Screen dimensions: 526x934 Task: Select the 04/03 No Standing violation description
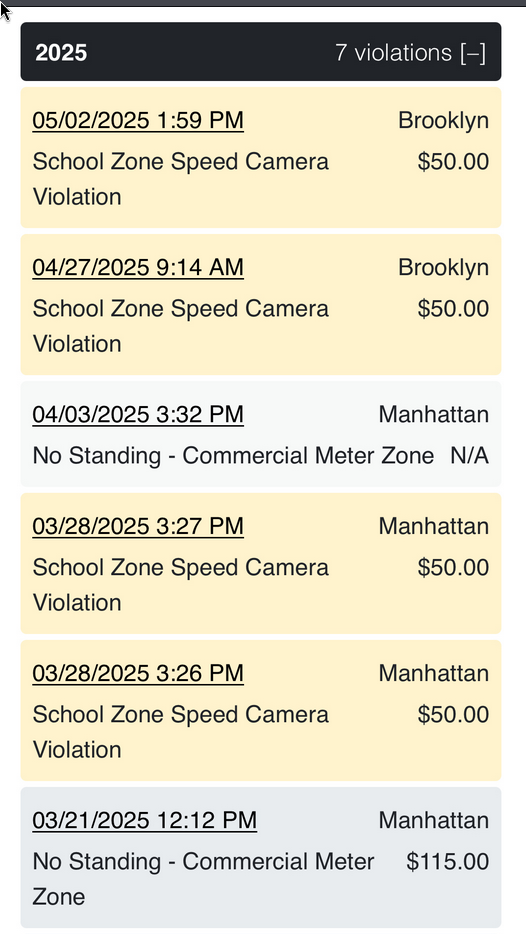coord(233,456)
